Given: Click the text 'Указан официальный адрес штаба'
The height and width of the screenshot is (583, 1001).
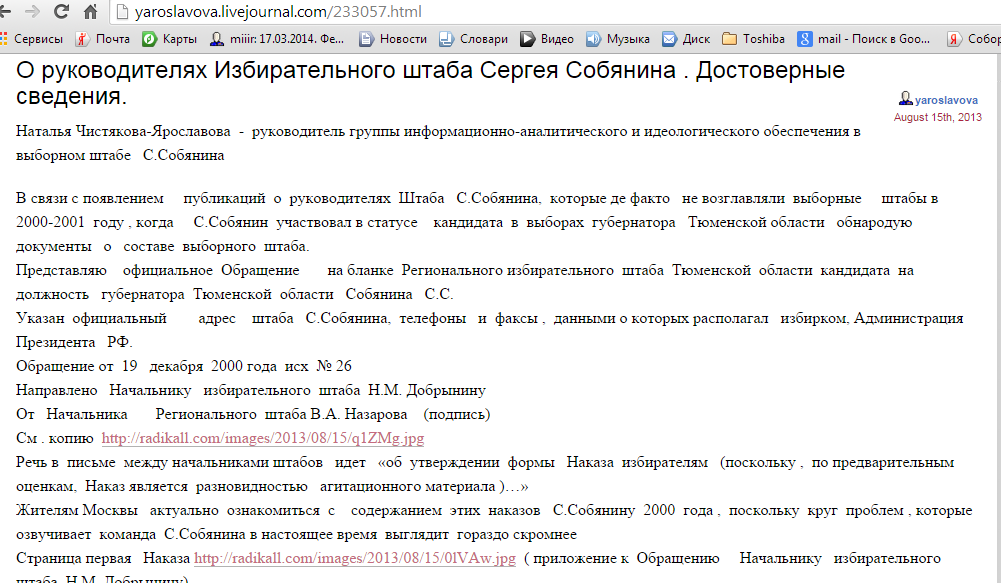Looking at the screenshot, I should (x=154, y=319).
